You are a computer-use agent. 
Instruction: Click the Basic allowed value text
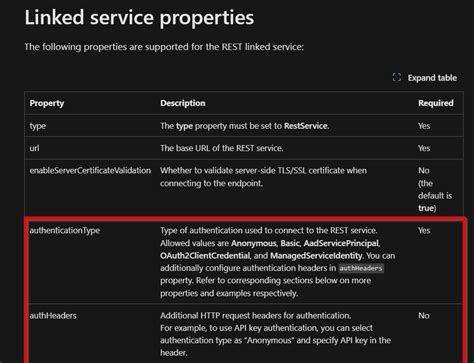pos(290,243)
